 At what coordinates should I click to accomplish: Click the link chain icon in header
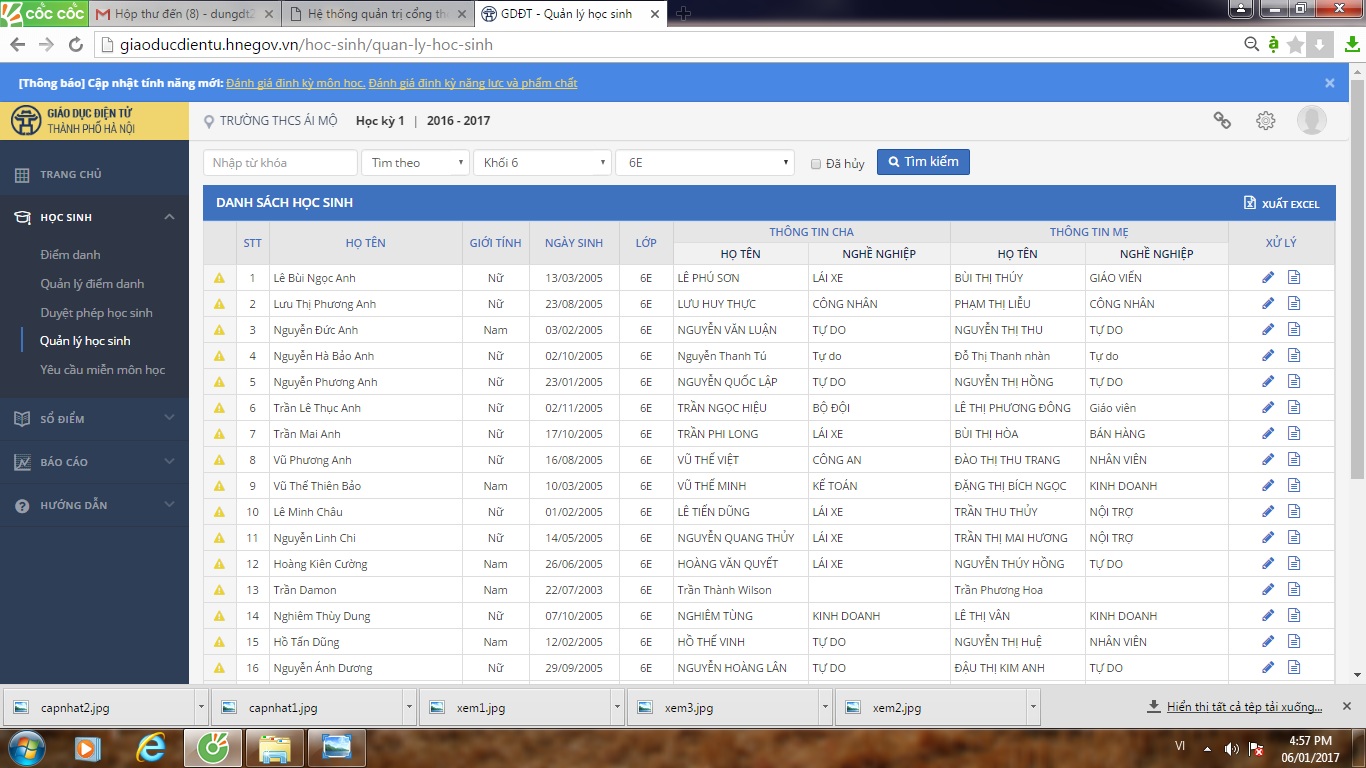(1222, 121)
